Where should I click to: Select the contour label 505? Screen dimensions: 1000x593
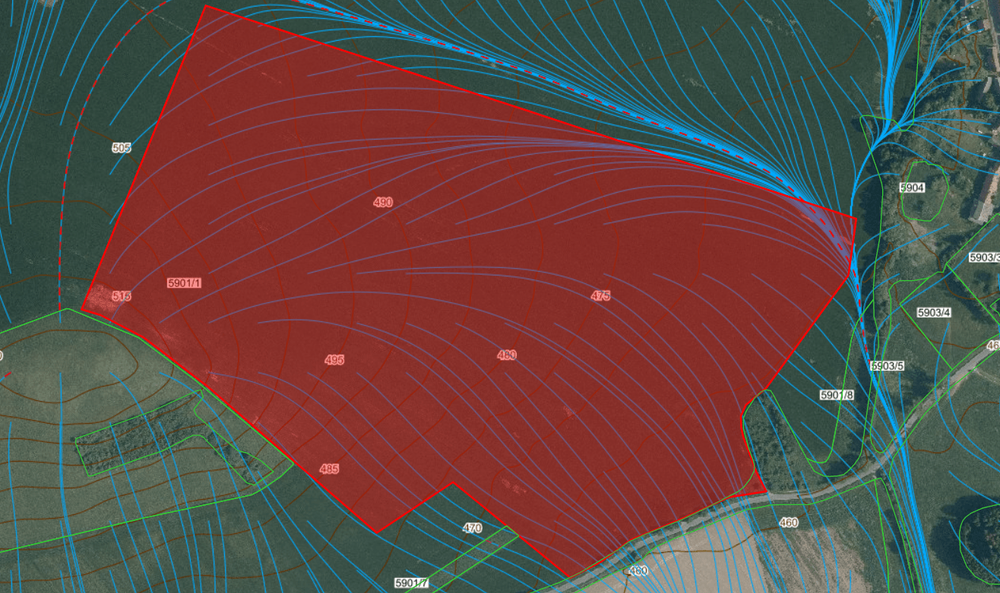click(x=121, y=148)
